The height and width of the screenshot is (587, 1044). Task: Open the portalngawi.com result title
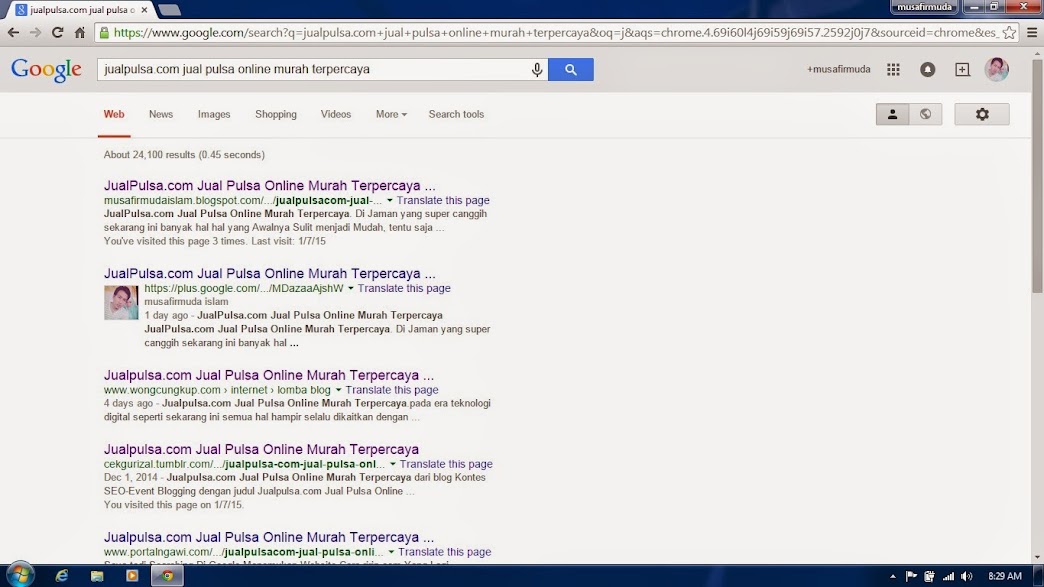pyautogui.click(x=268, y=537)
